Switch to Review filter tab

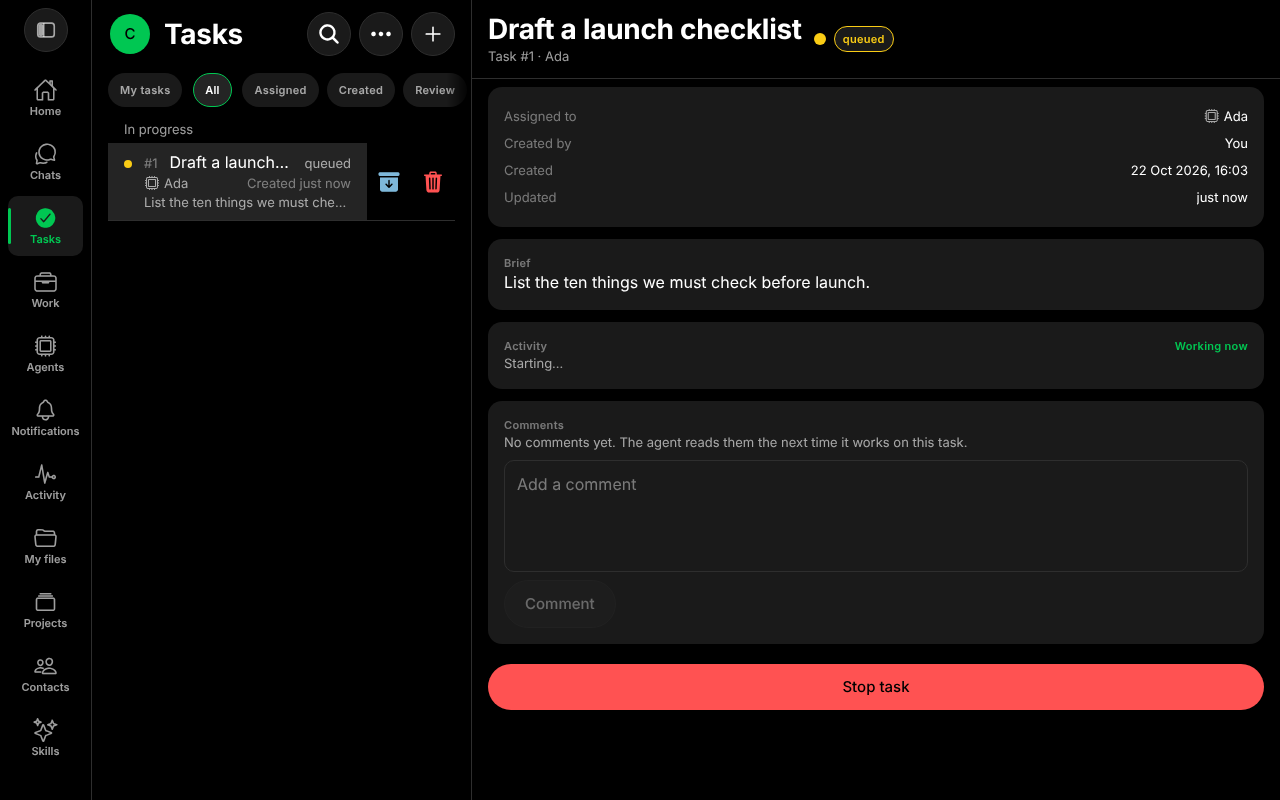(435, 90)
